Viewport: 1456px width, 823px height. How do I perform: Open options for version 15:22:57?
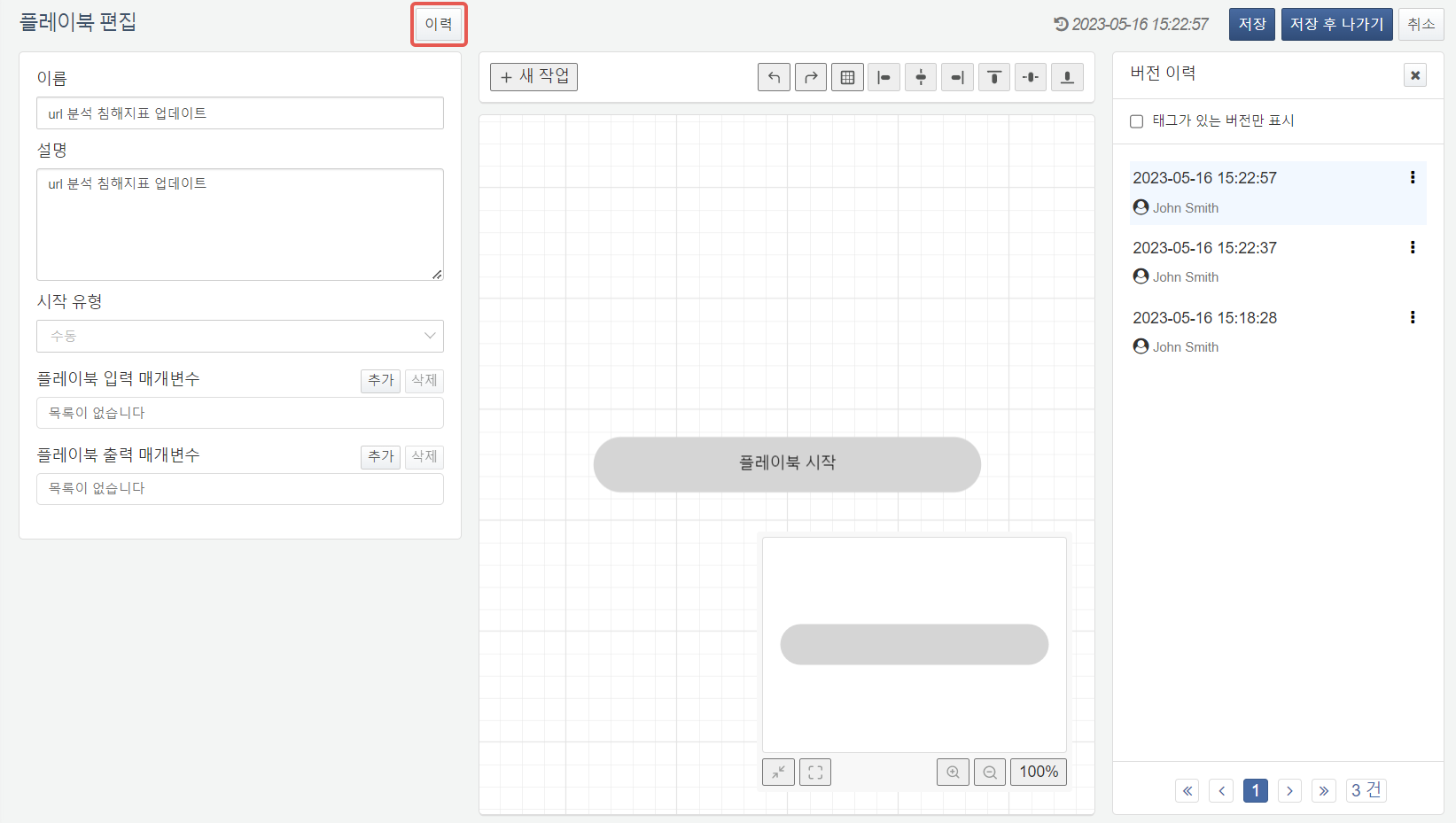1413,177
